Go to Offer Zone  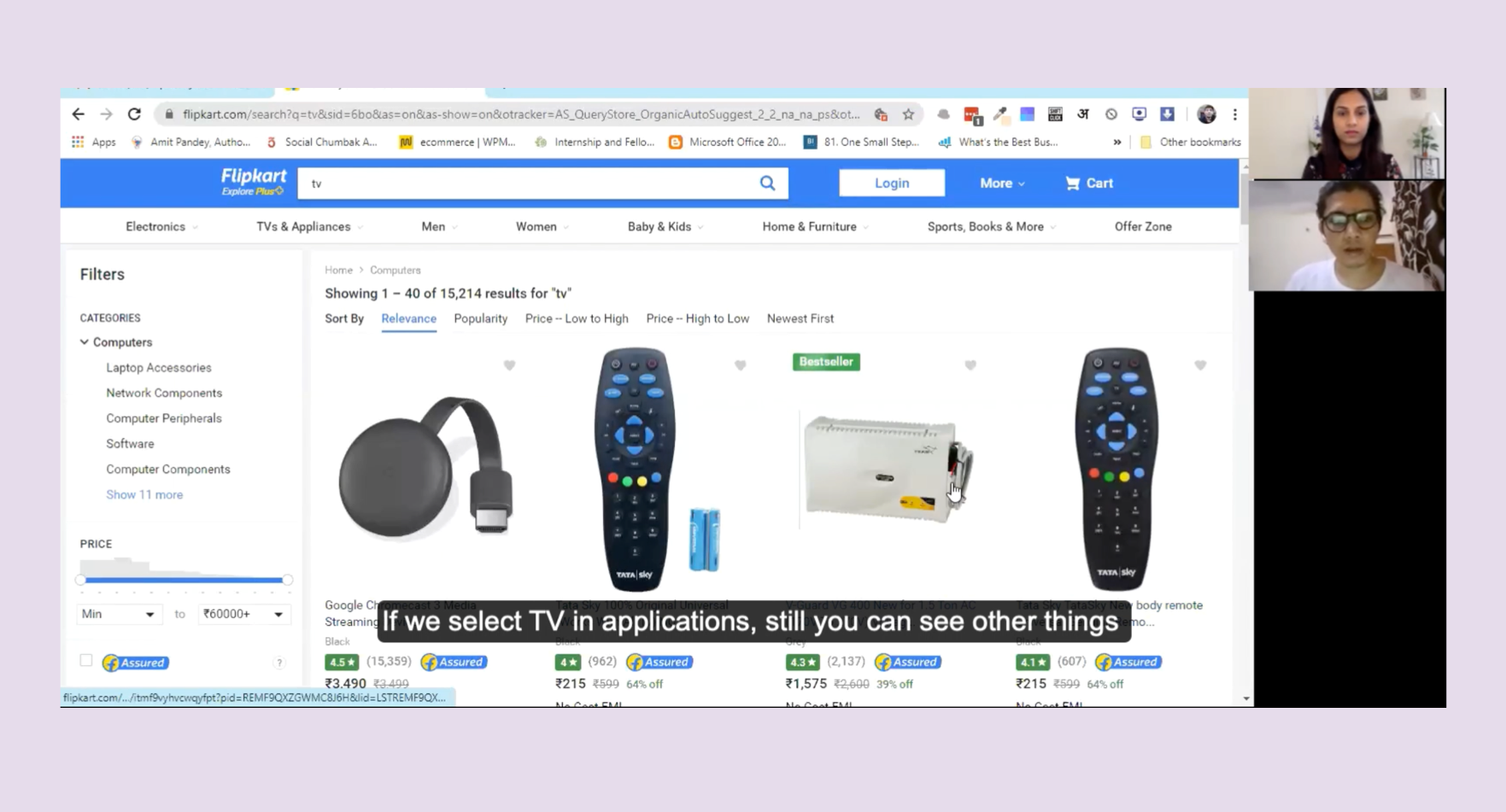1143,226
